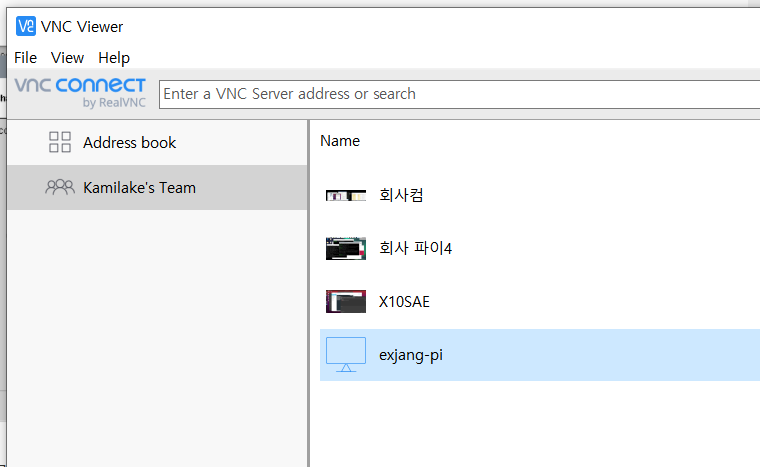Click the VNC Viewer title bar logo icon
The height and width of the screenshot is (467, 760).
[26, 26]
